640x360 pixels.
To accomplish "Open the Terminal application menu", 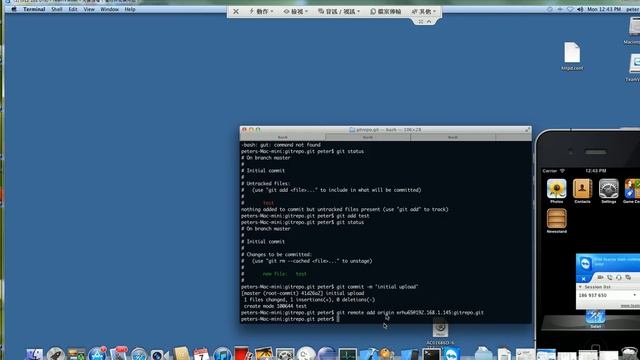I will coord(34,9).
